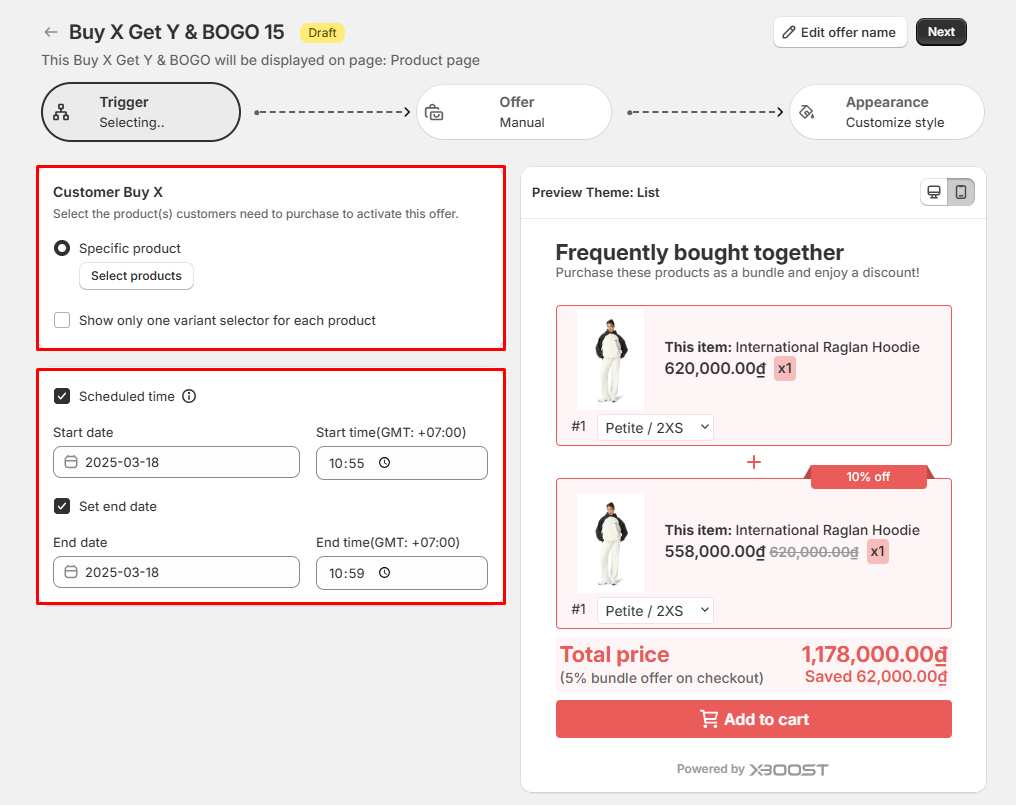This screenshot has width=1016, height=805.
Task: Enable Show only one variant selector
Action: [x=62, y=321]
